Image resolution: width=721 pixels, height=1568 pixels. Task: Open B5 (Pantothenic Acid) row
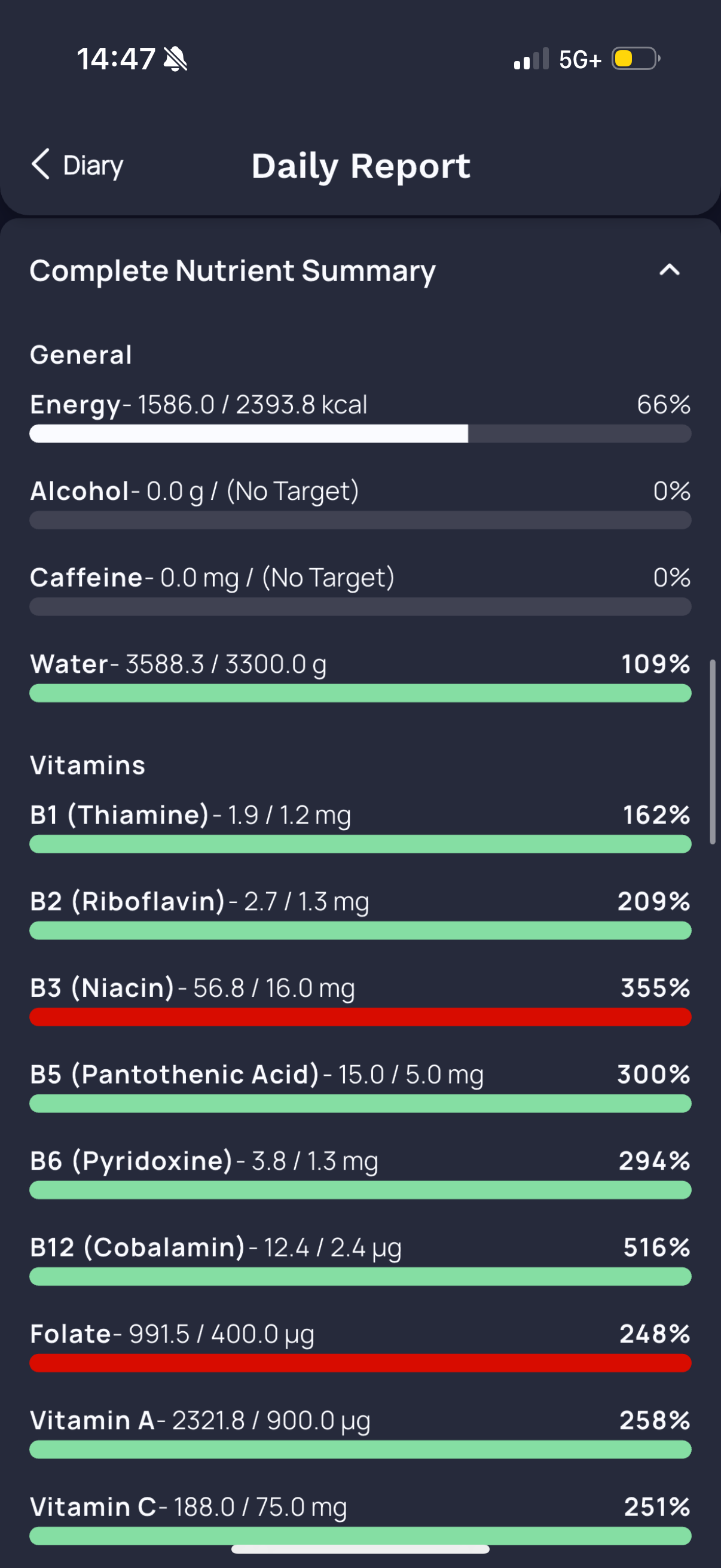coord(360,1086)
